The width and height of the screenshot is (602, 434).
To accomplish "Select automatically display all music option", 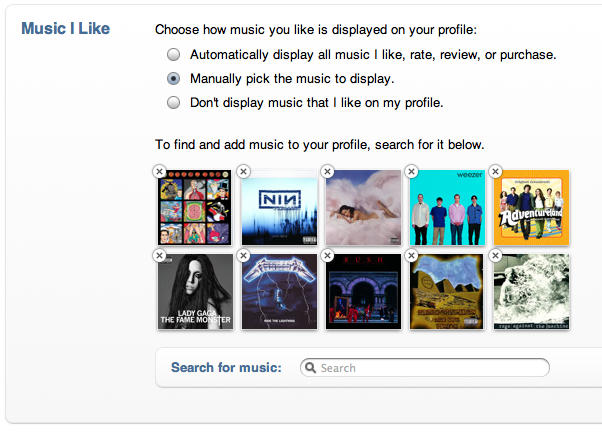I will click(174, 54).
